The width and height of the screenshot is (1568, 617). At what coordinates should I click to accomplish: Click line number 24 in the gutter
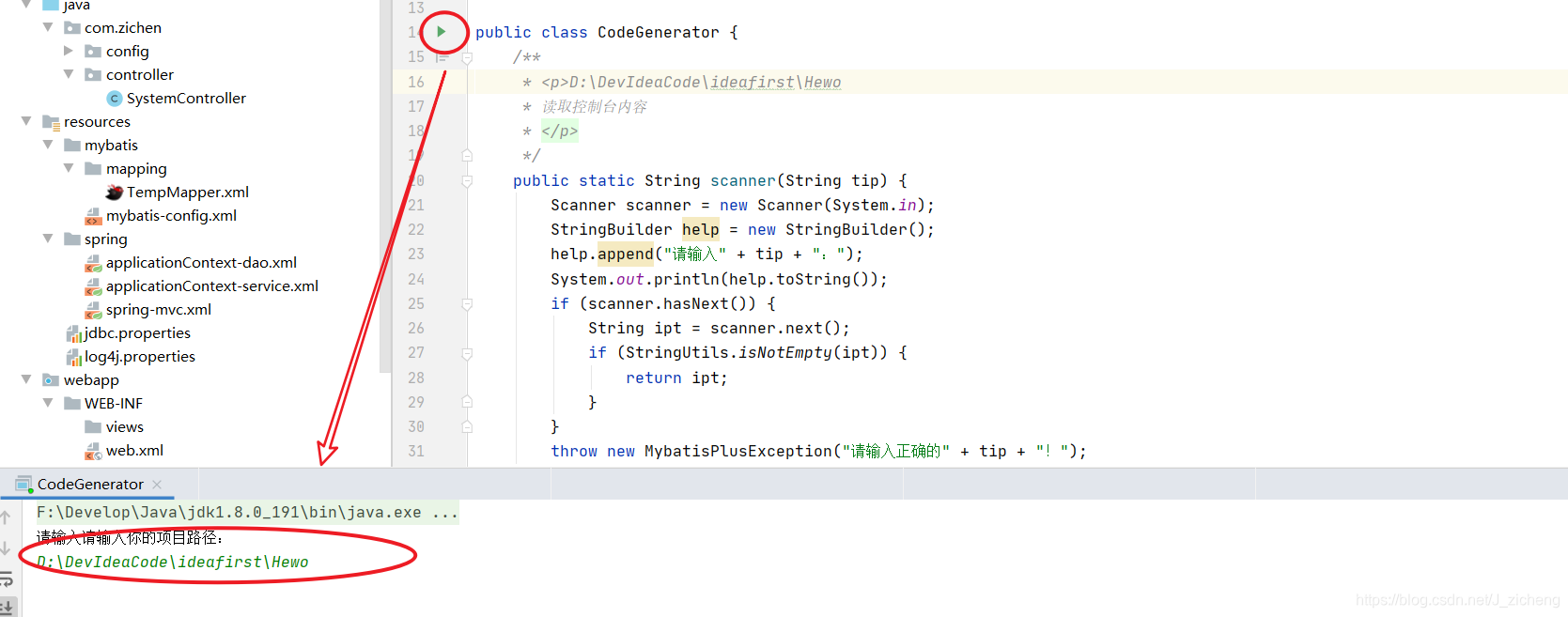point(416,280)
